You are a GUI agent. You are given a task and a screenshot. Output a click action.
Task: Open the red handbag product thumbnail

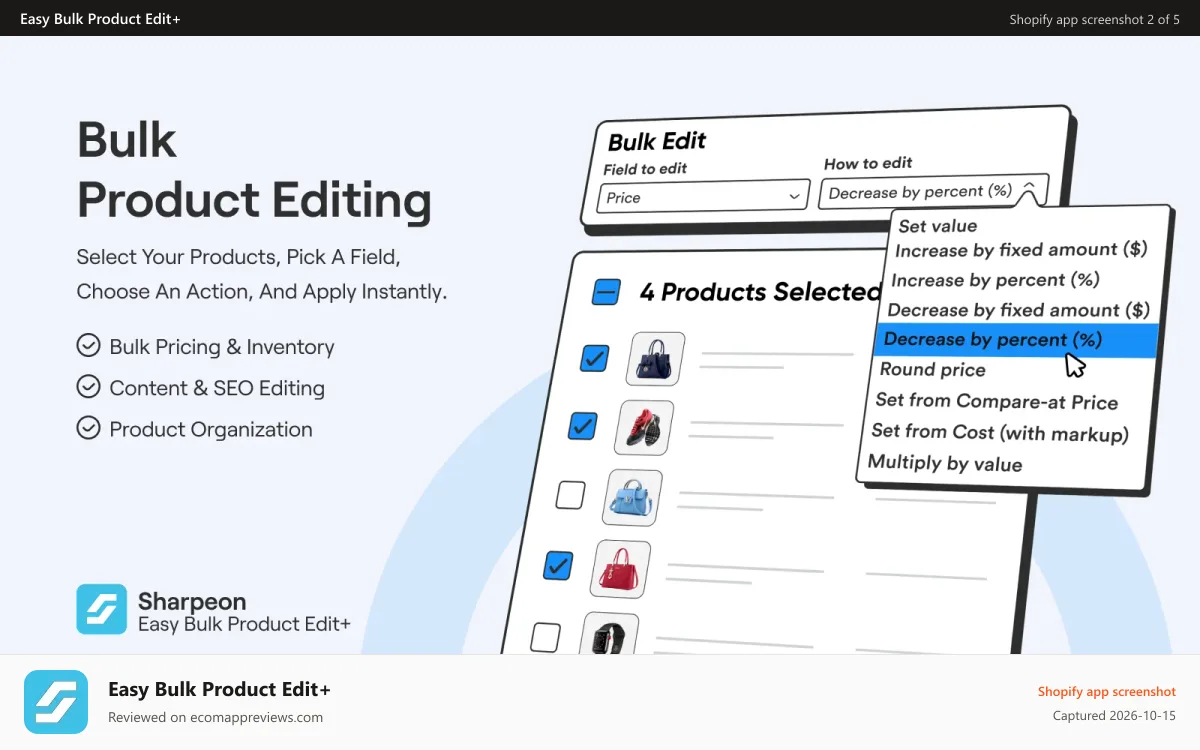tap(620, 569)
